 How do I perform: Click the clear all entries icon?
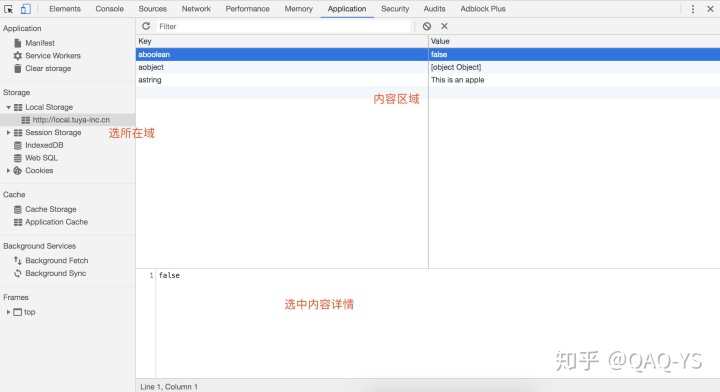coord(427,26)
